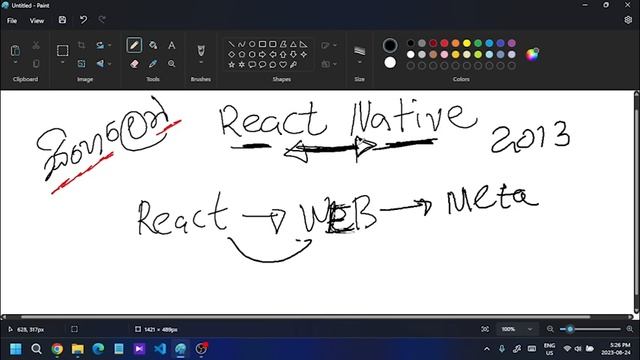Expand the Paste options arrow
The width and height of the screenshot is (640, 360).
15,62
